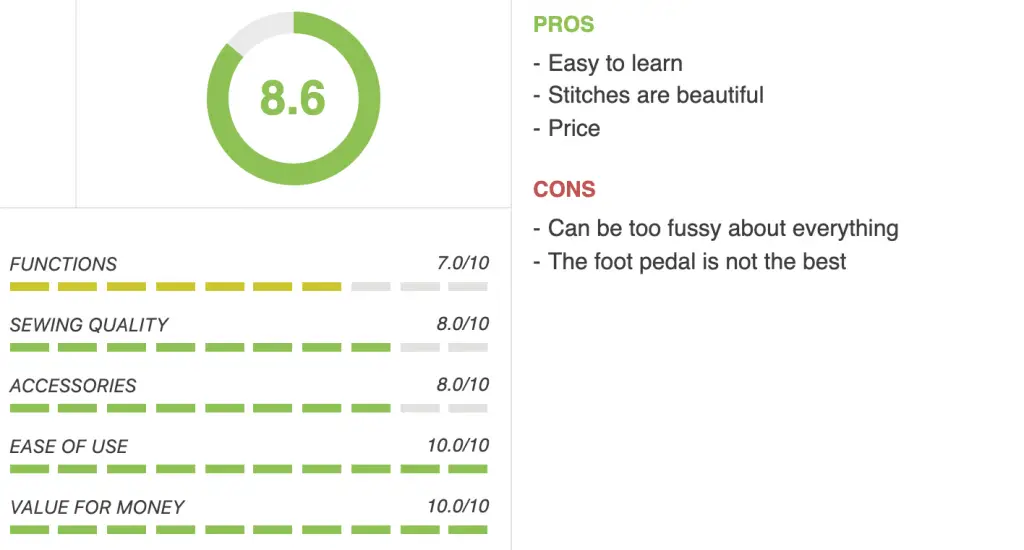
Task: Select the FUNCTIONS label
Action: point(63,264)
